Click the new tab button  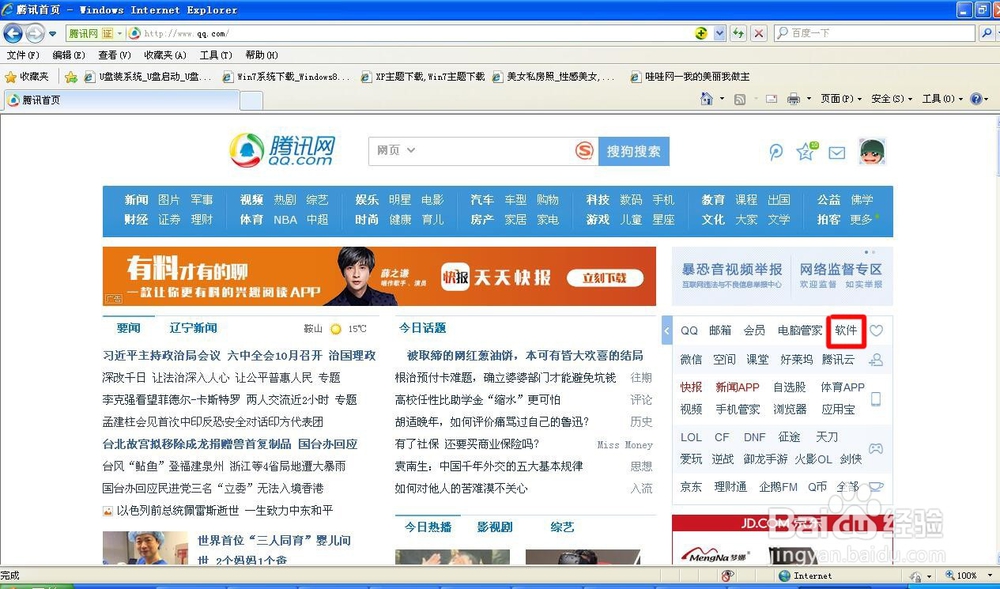251,101
